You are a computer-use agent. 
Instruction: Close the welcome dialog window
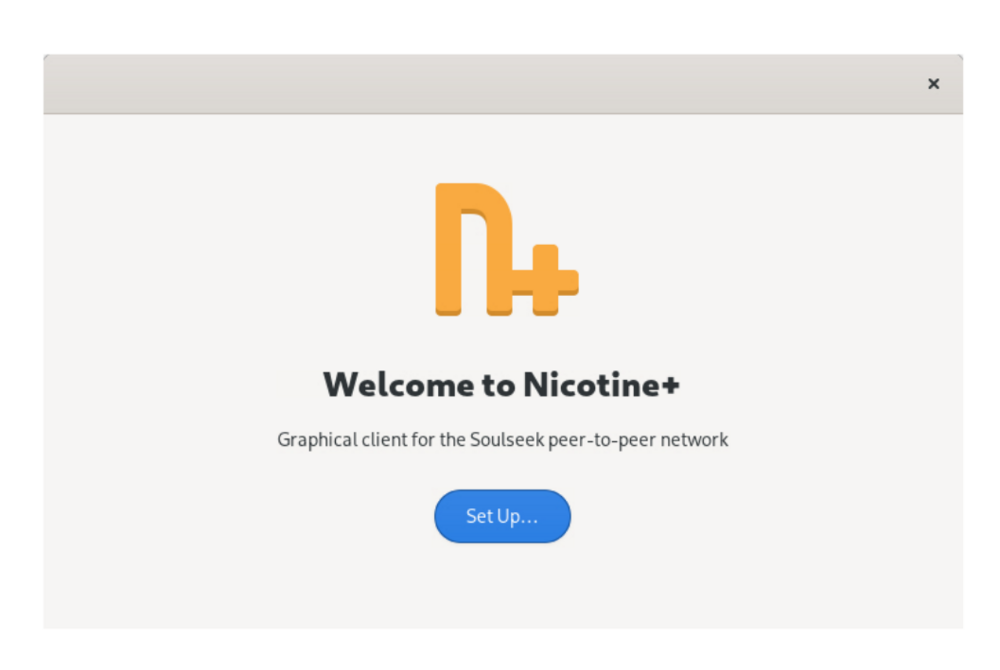933,84
